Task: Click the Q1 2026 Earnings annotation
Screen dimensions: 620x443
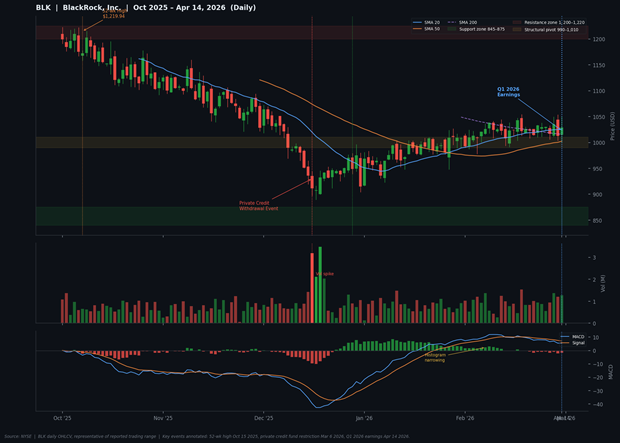Action: 508,92
